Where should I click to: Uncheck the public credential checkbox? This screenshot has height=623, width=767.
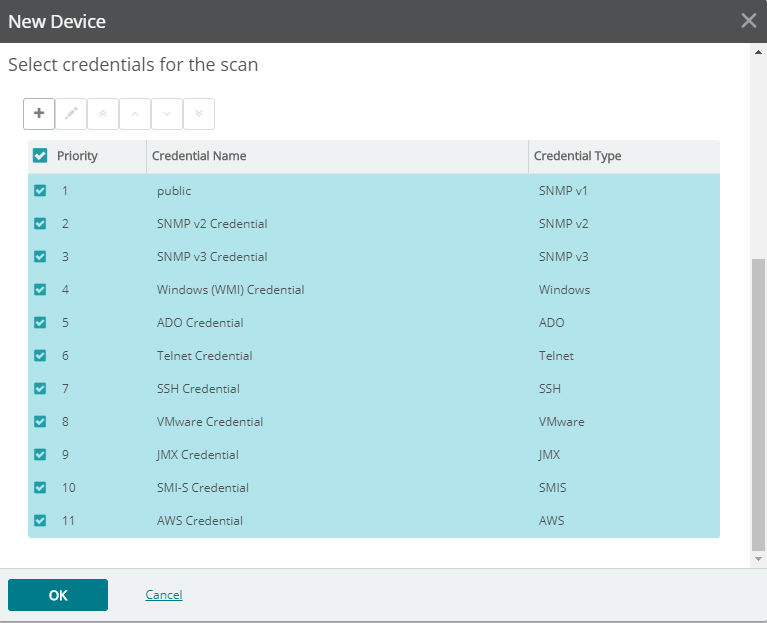tap(40, 191)
